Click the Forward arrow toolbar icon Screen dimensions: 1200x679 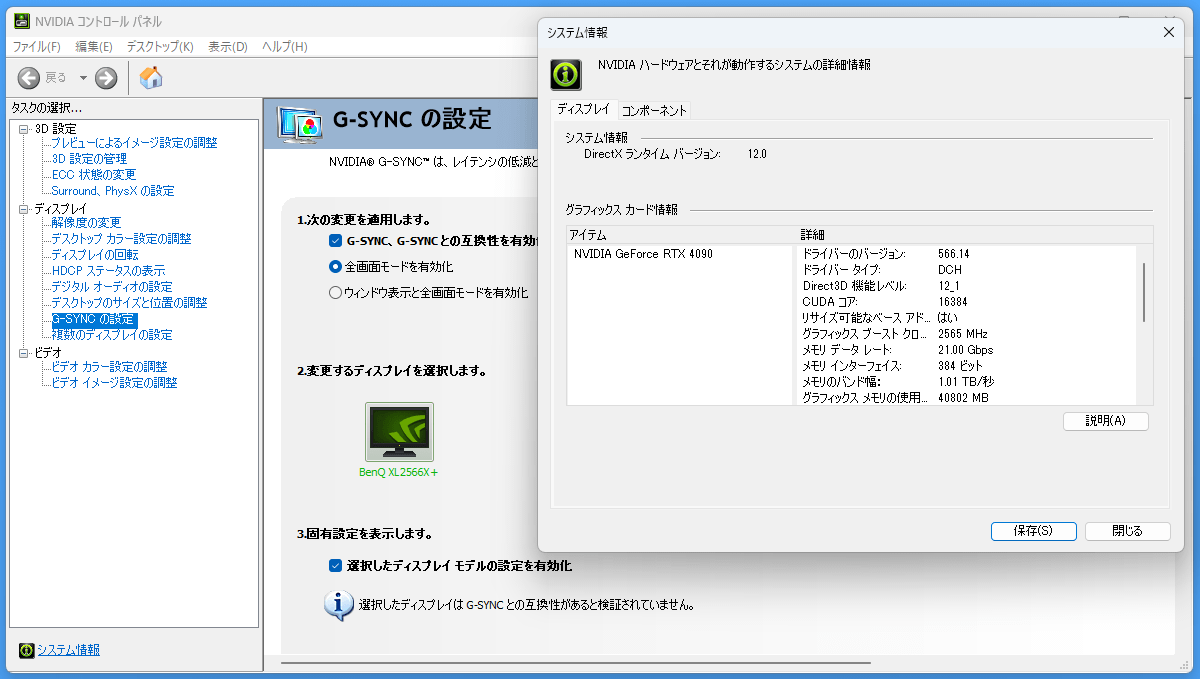pyautogui.click(x=106, y=78)
